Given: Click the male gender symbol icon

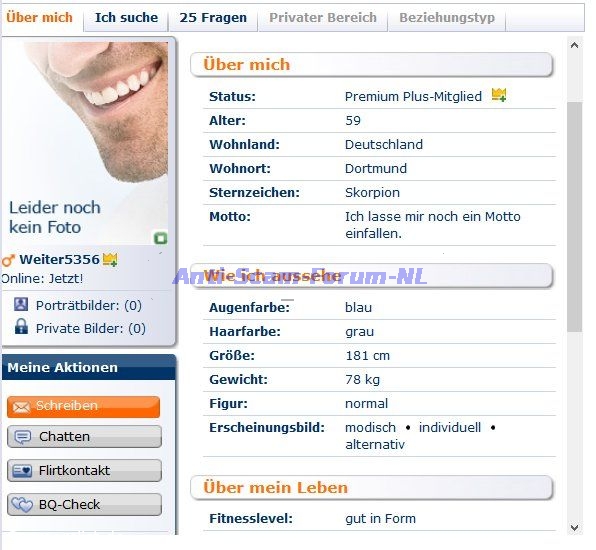Looking at the screenshot, I should click(x=8, y=260).
